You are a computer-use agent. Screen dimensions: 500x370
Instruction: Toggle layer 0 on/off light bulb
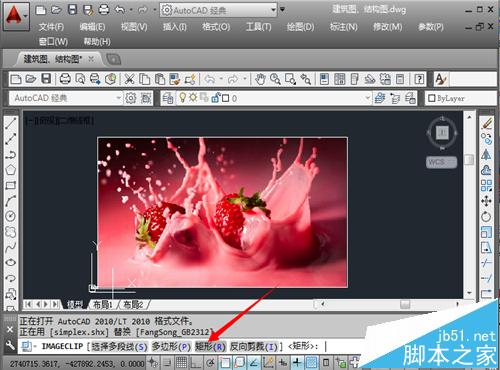(183, 97)
